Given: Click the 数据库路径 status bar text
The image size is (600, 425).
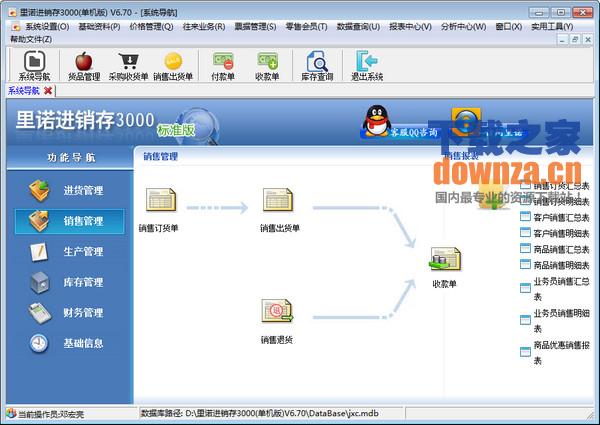Looking at the screenshot, I should pos(260,413).
